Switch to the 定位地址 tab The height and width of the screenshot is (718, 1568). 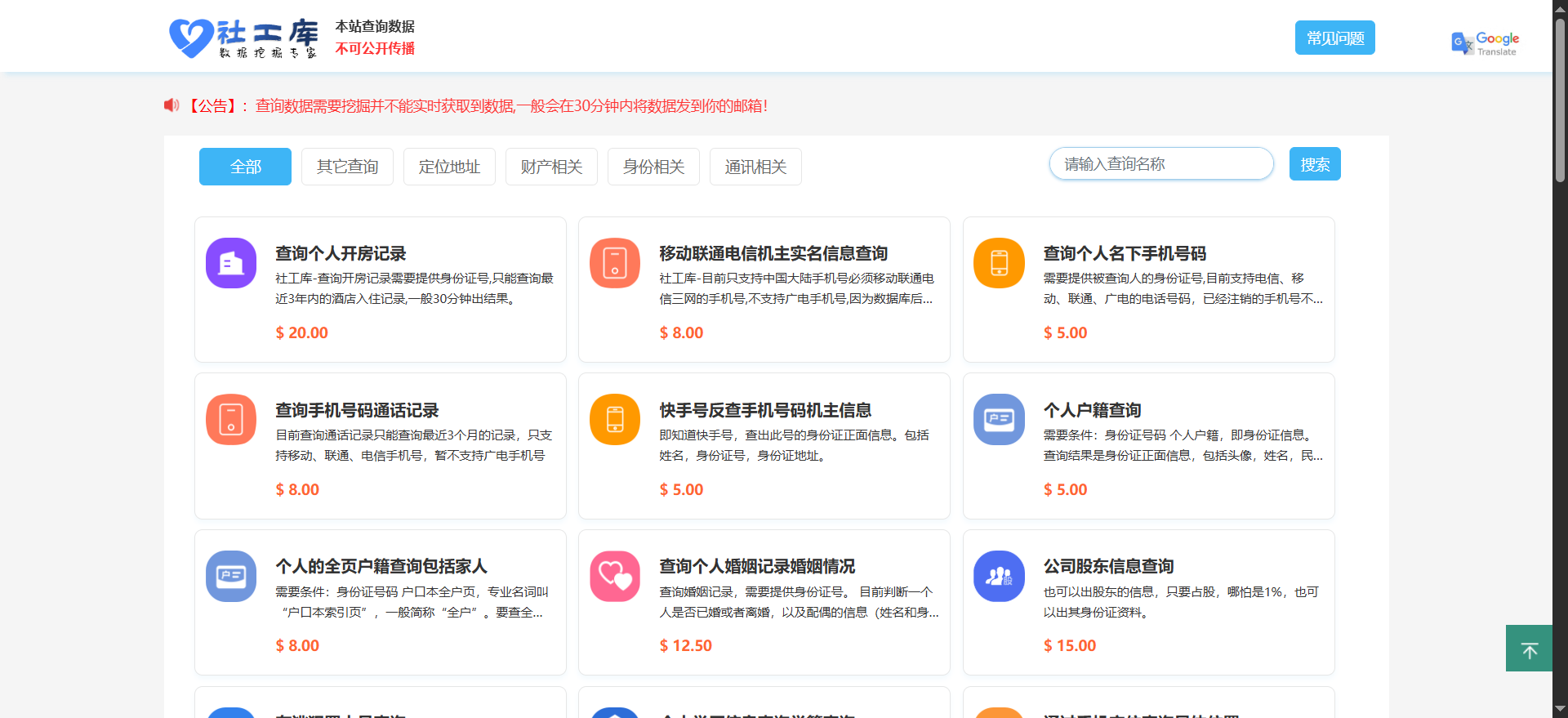449,167
